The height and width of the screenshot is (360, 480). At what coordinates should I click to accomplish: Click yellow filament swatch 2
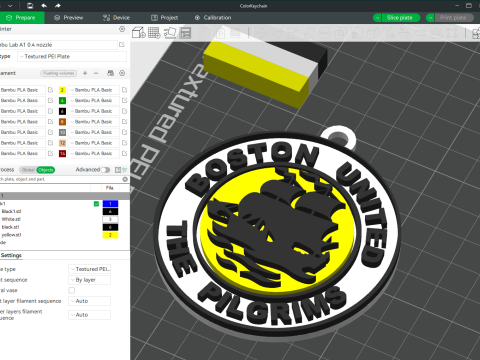point(62,90)
